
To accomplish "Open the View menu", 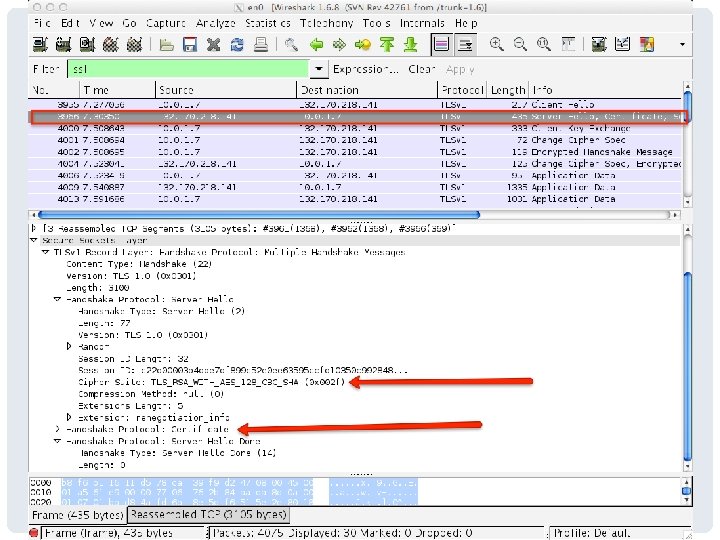I will pos(101,23).
